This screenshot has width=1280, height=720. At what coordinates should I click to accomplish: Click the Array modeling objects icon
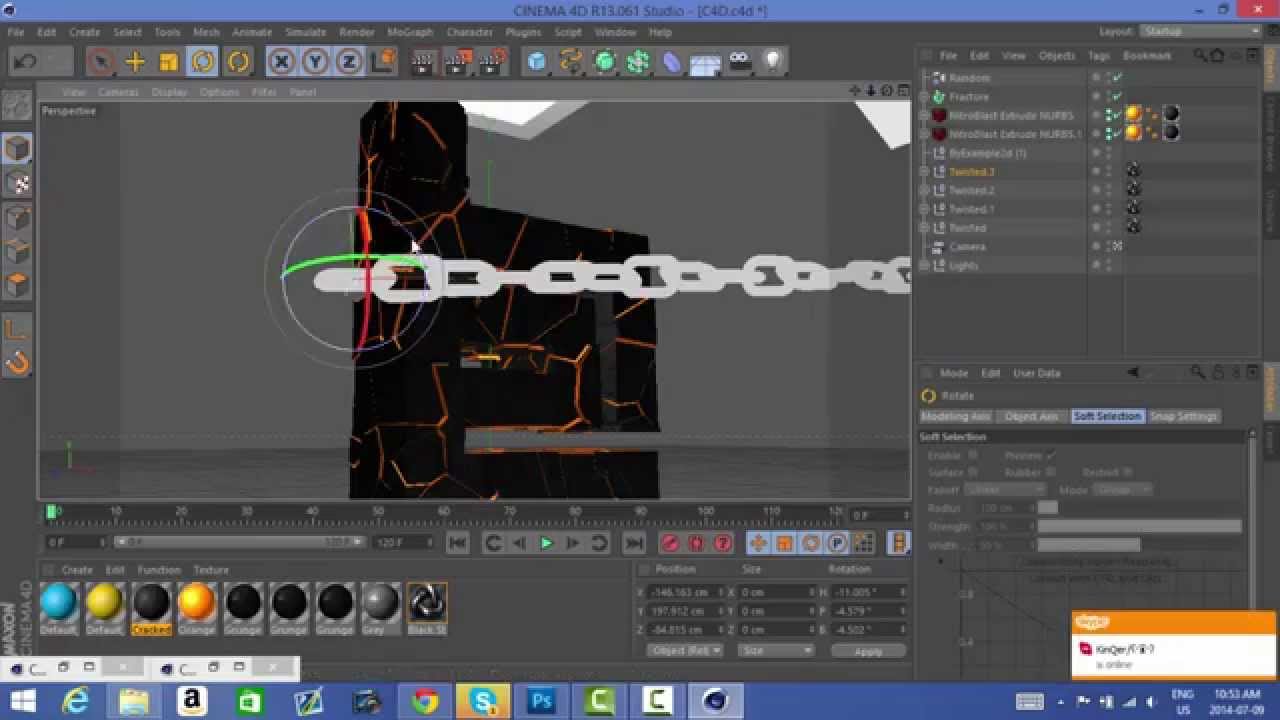coord(638,62)
